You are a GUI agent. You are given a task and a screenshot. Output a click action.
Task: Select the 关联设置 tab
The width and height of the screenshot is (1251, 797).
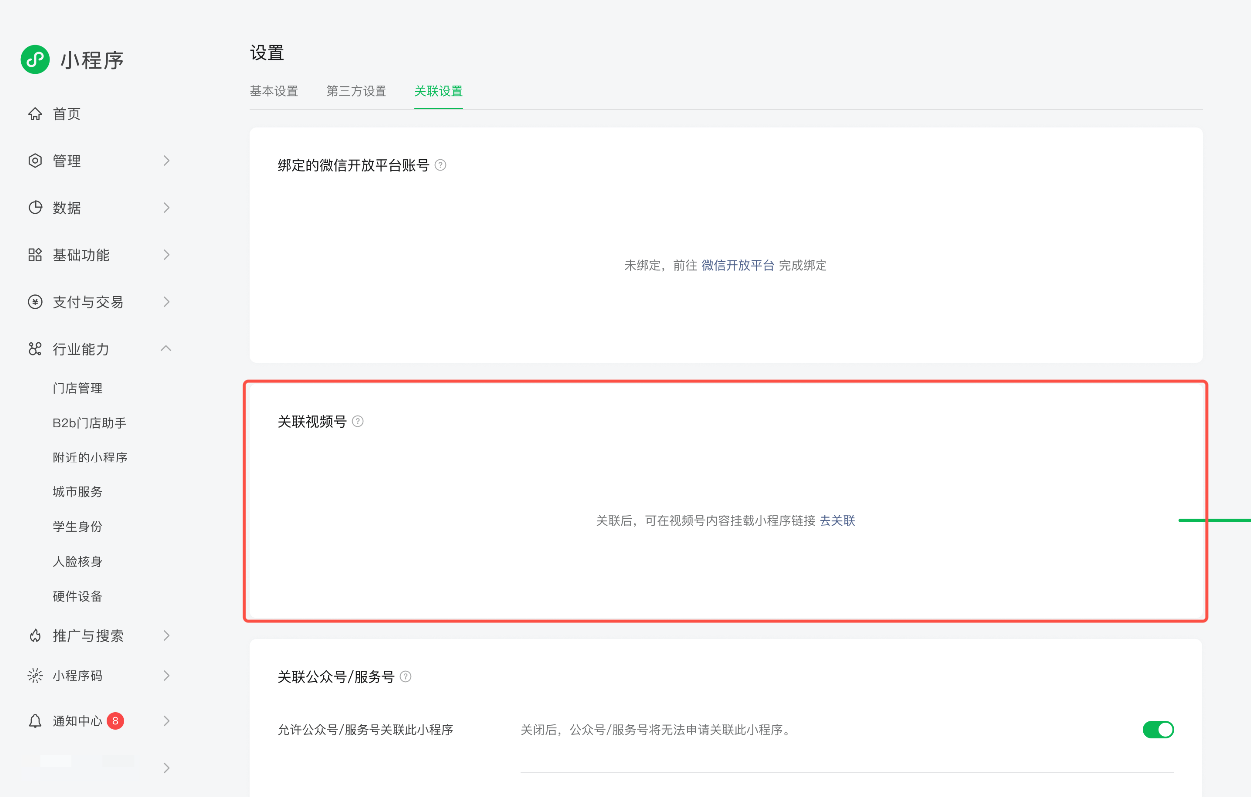coord(439,91)
